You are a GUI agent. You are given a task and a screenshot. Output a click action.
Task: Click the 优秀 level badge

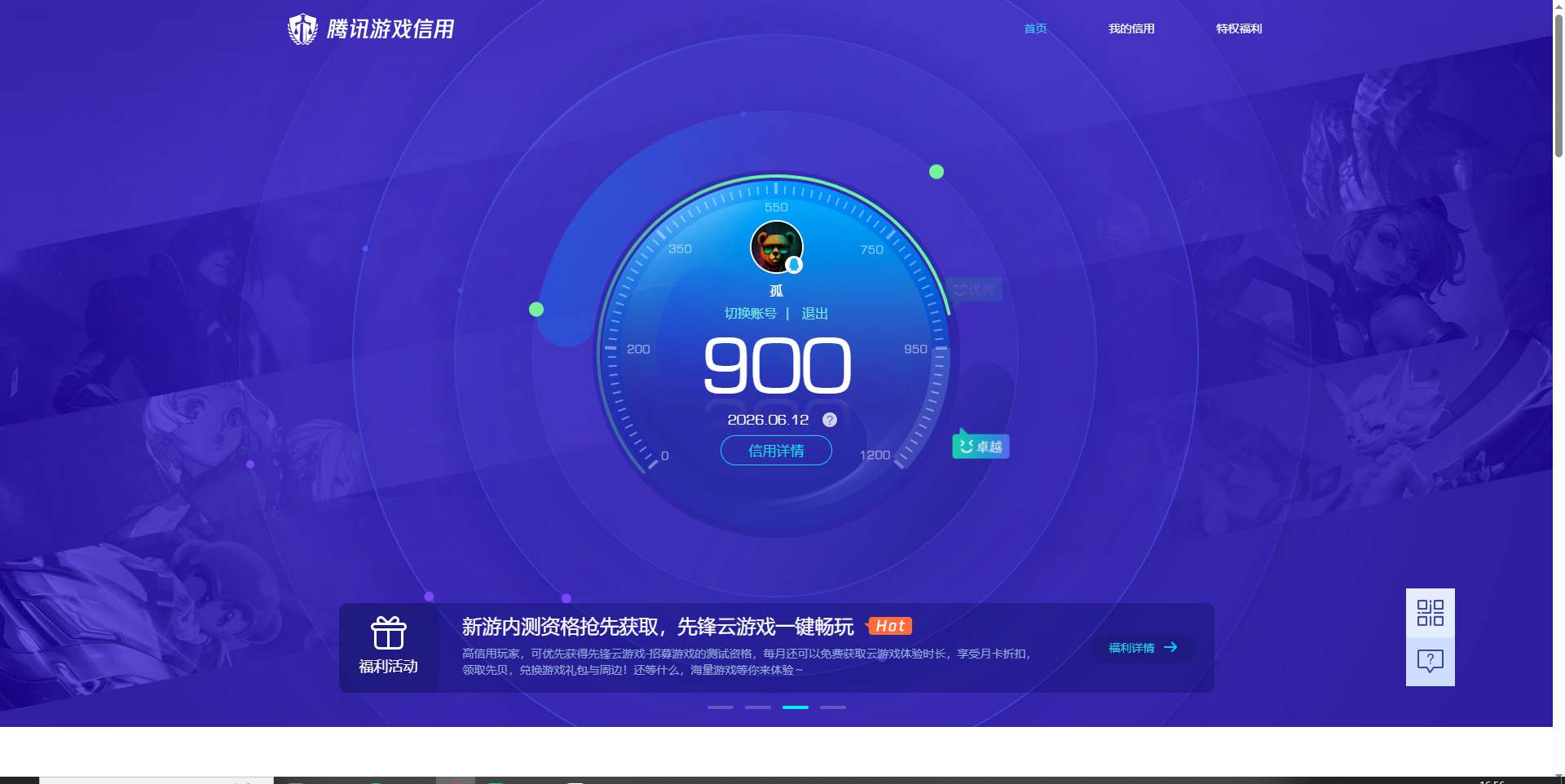974,289
